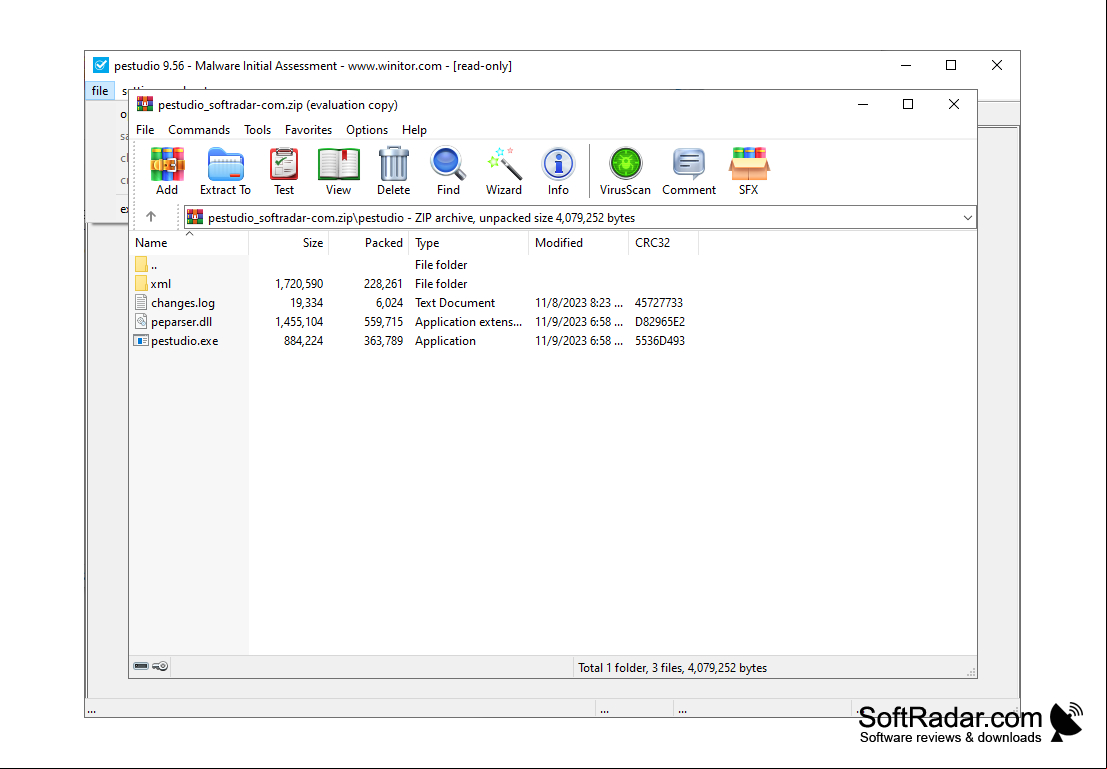Screen dimensions: 1107x769
Task: Select the peparser.dll file name
Action: tap(181, 322)
